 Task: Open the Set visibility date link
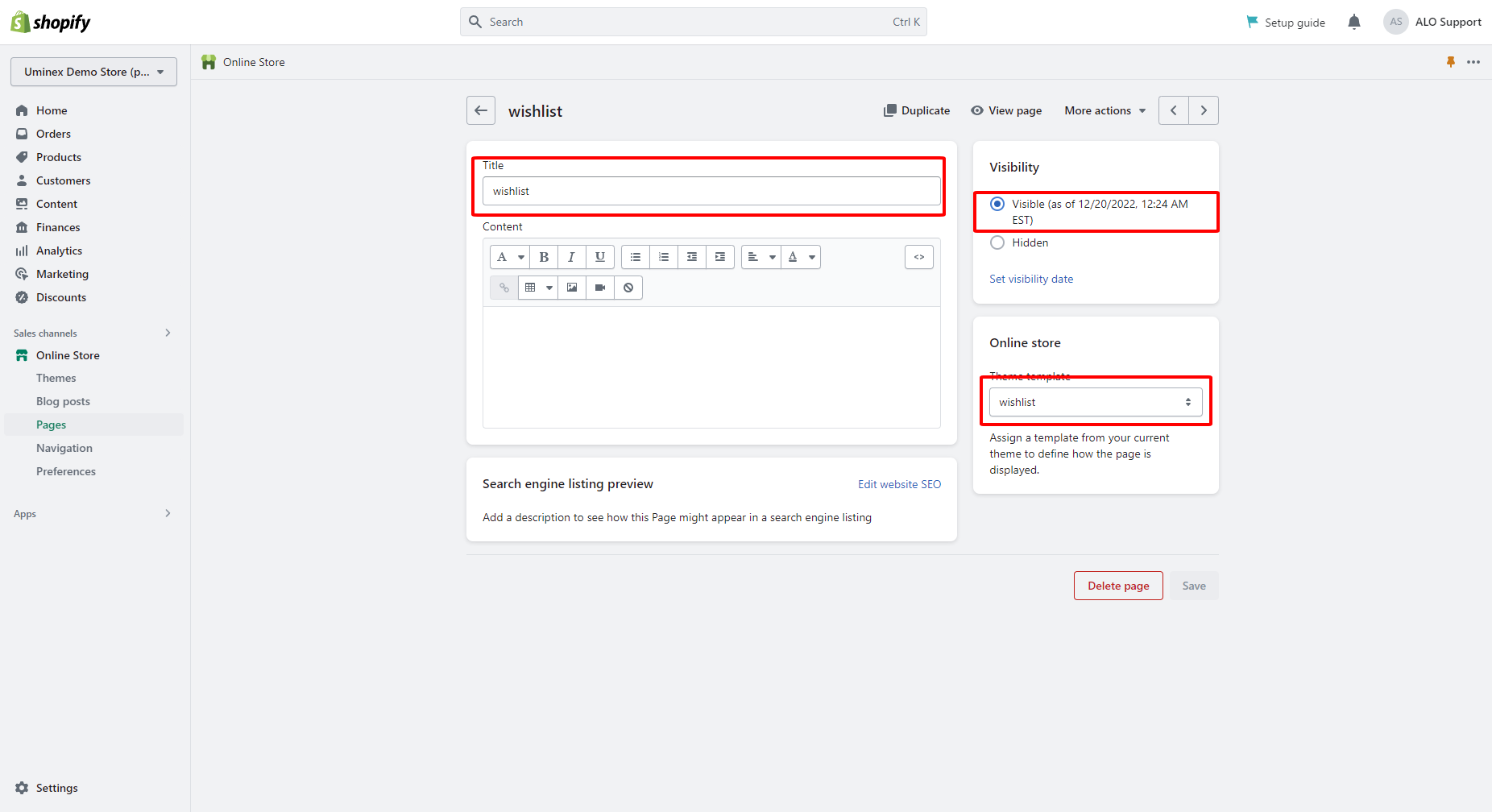click(1031, 279)
